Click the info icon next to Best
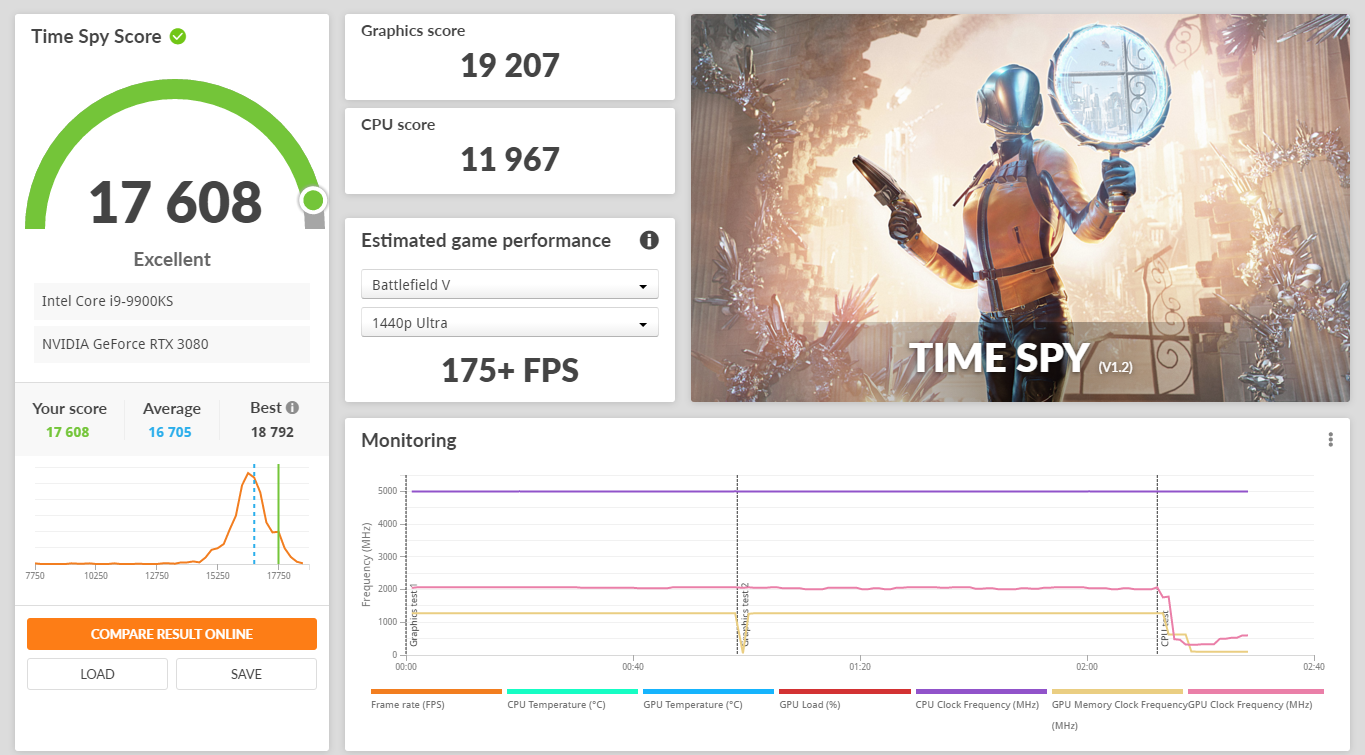 [x=292, y=406]
